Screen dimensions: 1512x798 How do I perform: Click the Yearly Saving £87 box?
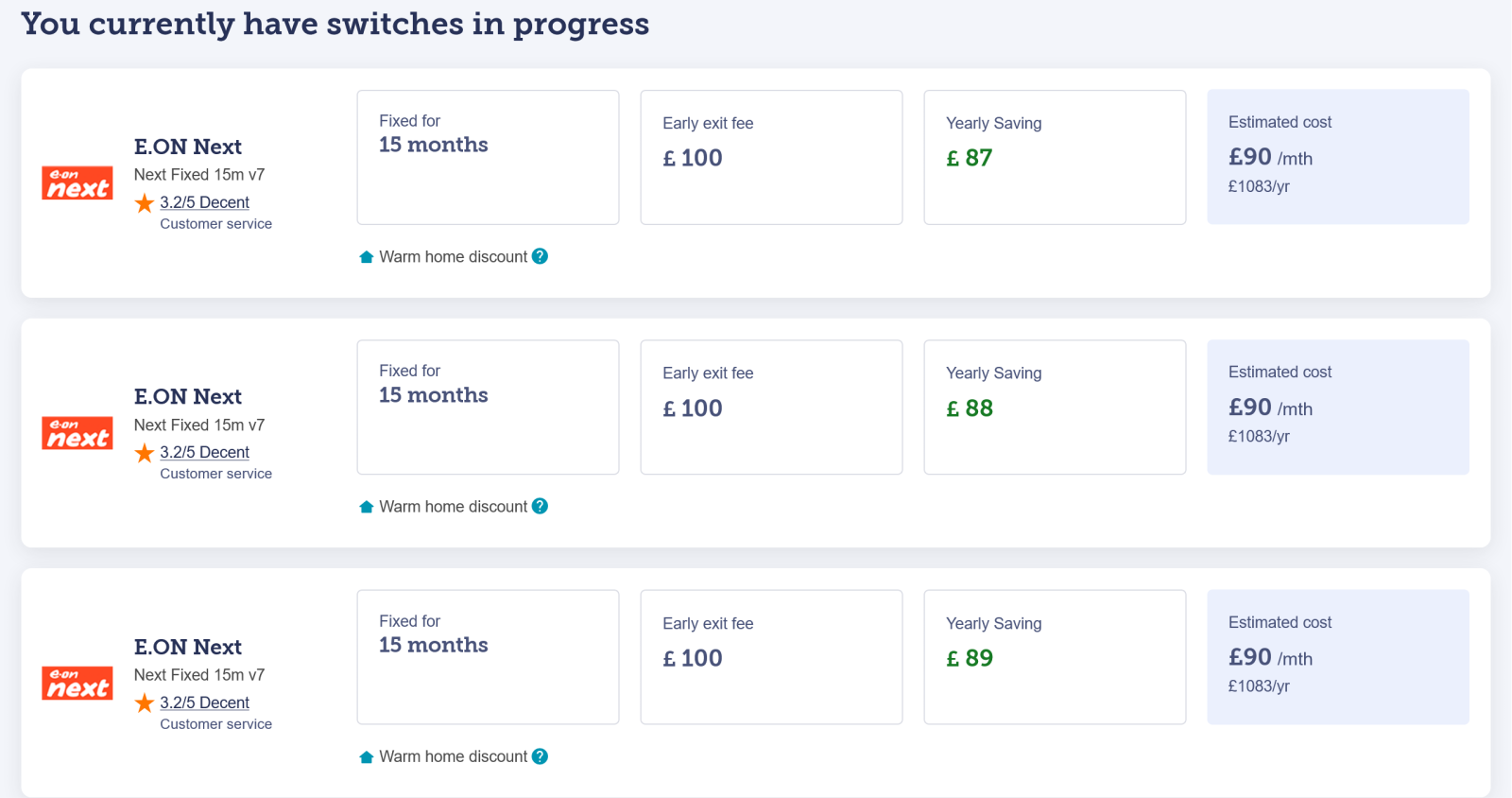pyautogui.click(x=1055, y=157)
